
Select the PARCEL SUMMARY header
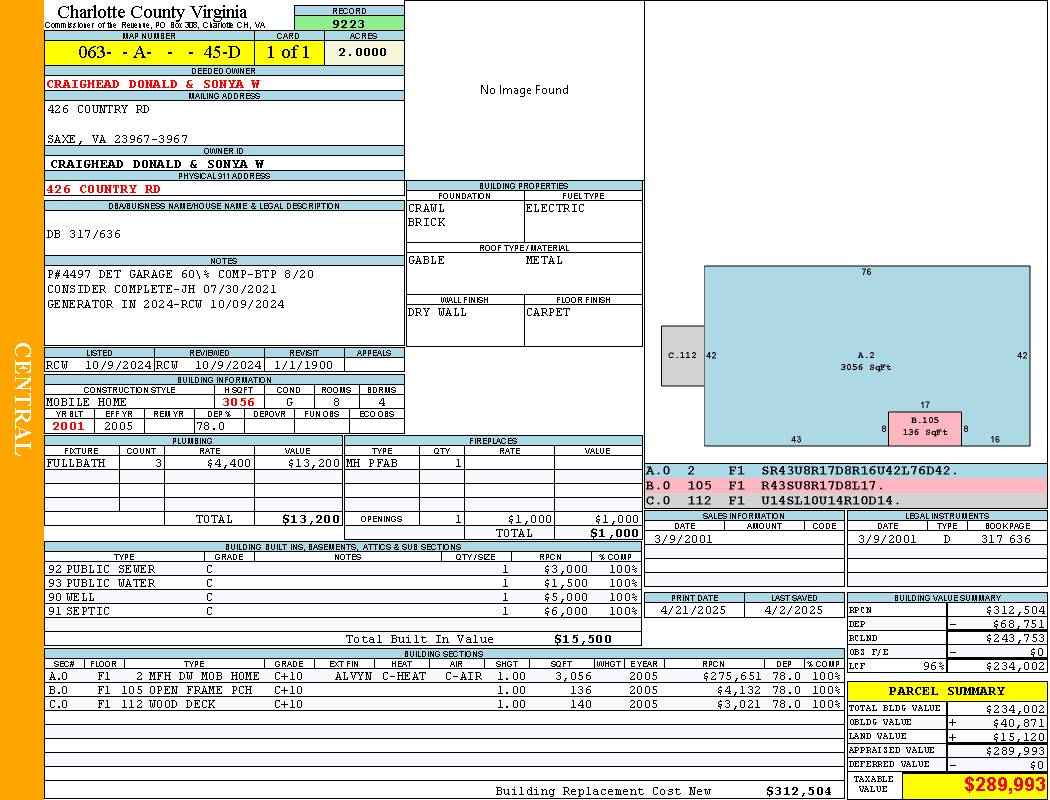(x=946, y=691)
